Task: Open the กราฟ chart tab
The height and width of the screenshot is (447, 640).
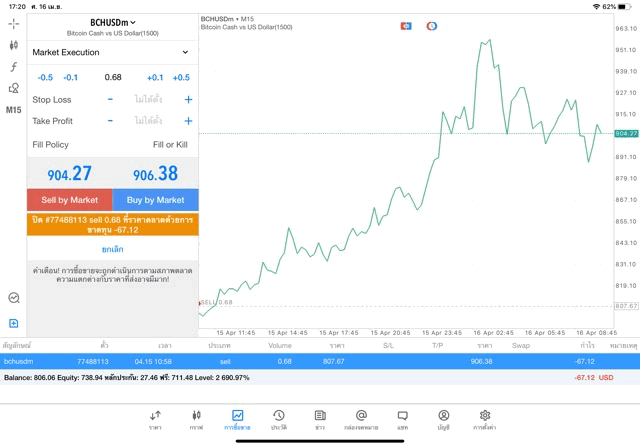Action: pos(196,420)
